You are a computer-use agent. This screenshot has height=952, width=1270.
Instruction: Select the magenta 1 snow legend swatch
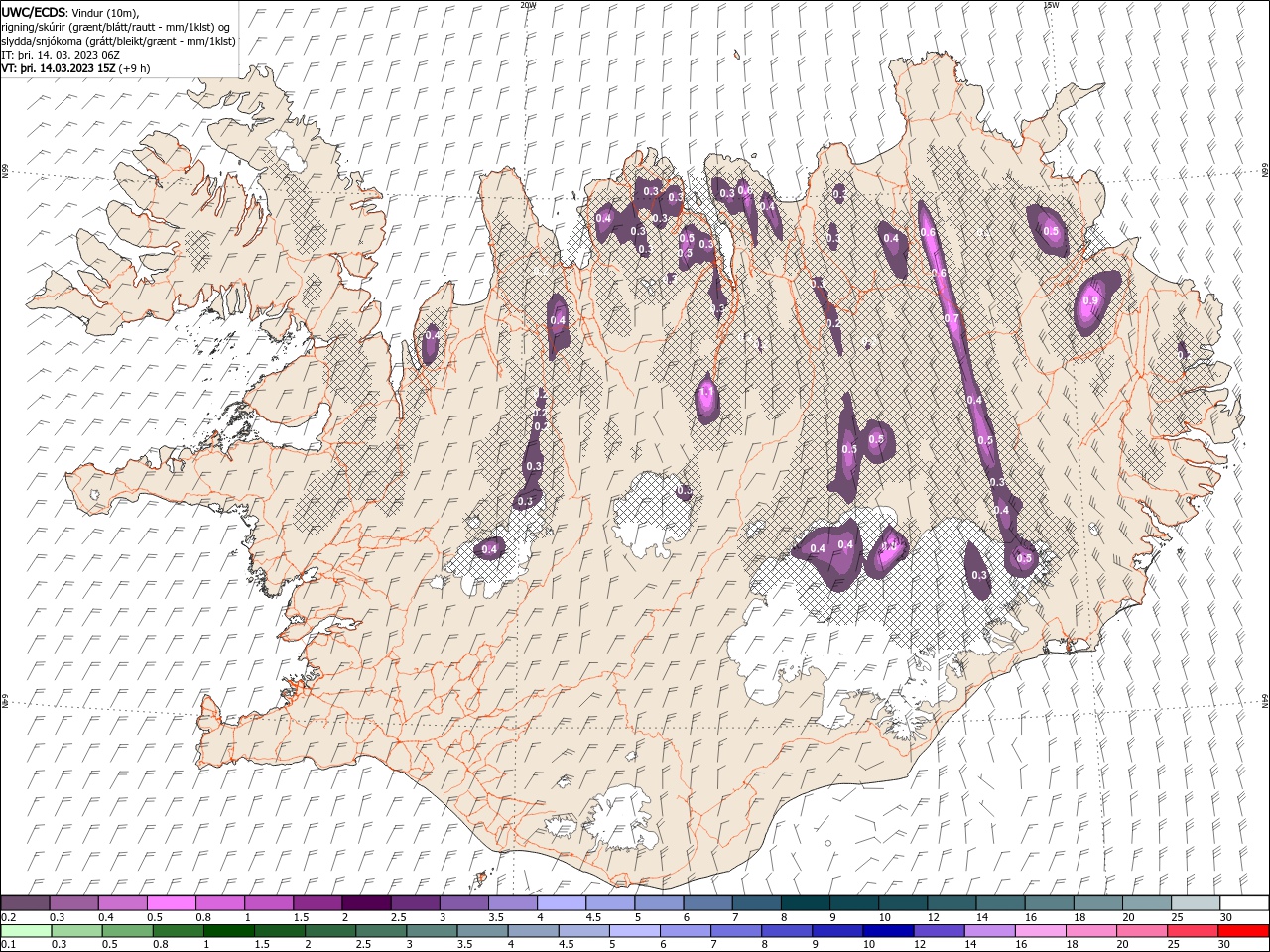269,903
